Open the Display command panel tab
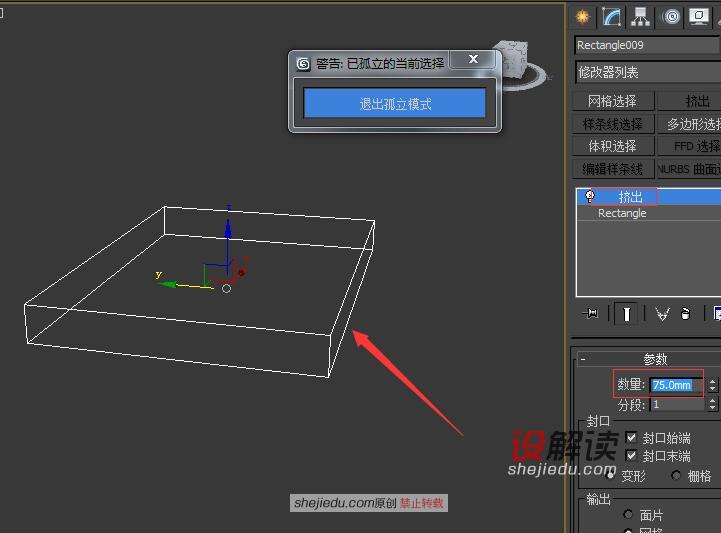This screenshot has width=721, height=533. [699, 17]
